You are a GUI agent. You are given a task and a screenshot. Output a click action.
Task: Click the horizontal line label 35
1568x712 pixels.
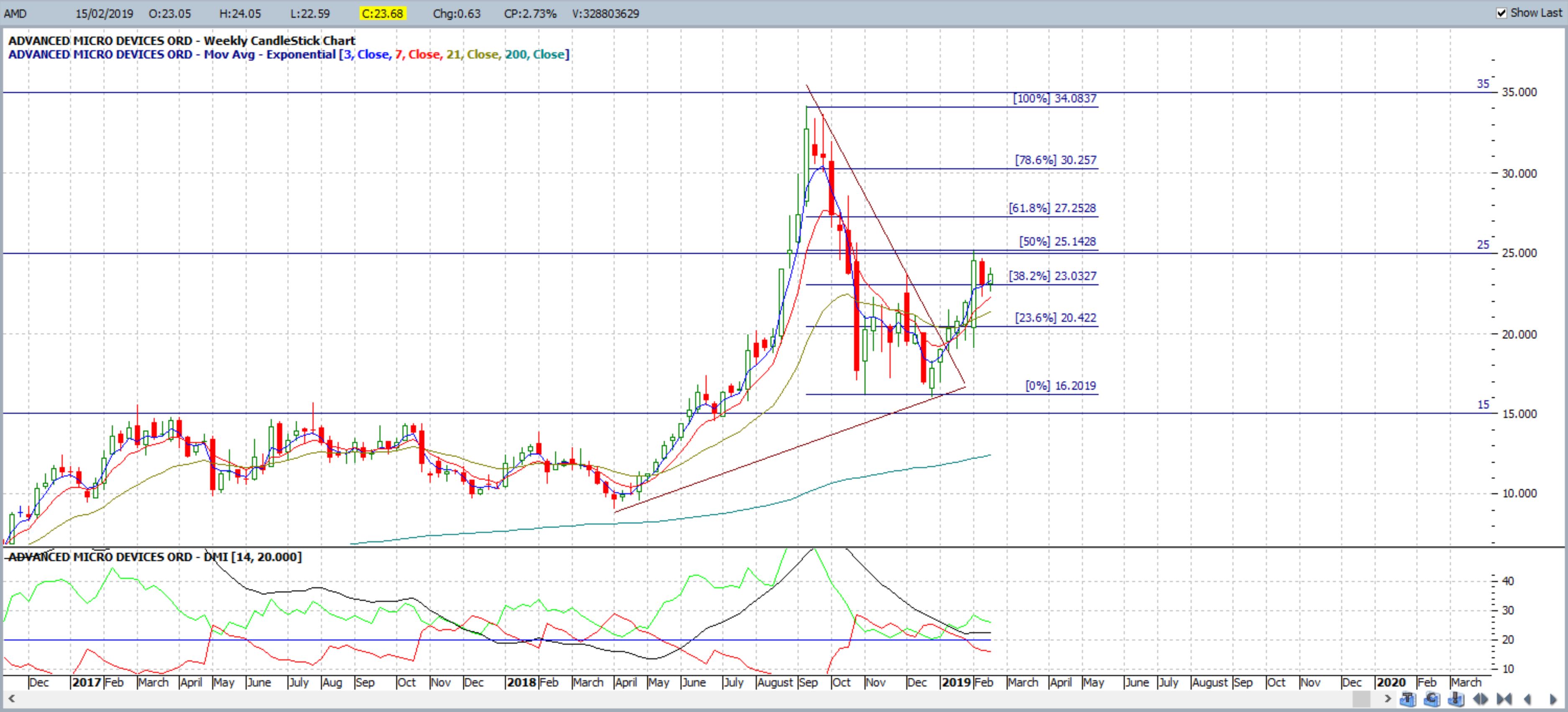pos(1483,84)
